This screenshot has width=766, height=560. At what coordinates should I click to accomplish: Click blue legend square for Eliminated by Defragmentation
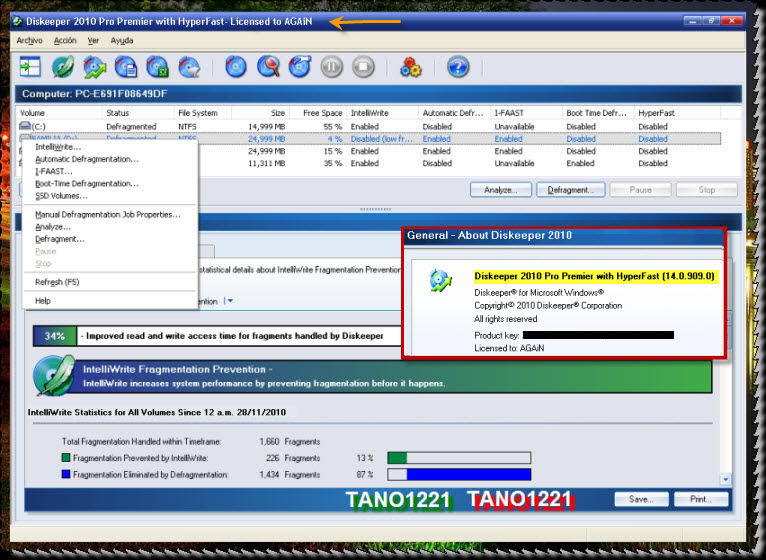66,474
